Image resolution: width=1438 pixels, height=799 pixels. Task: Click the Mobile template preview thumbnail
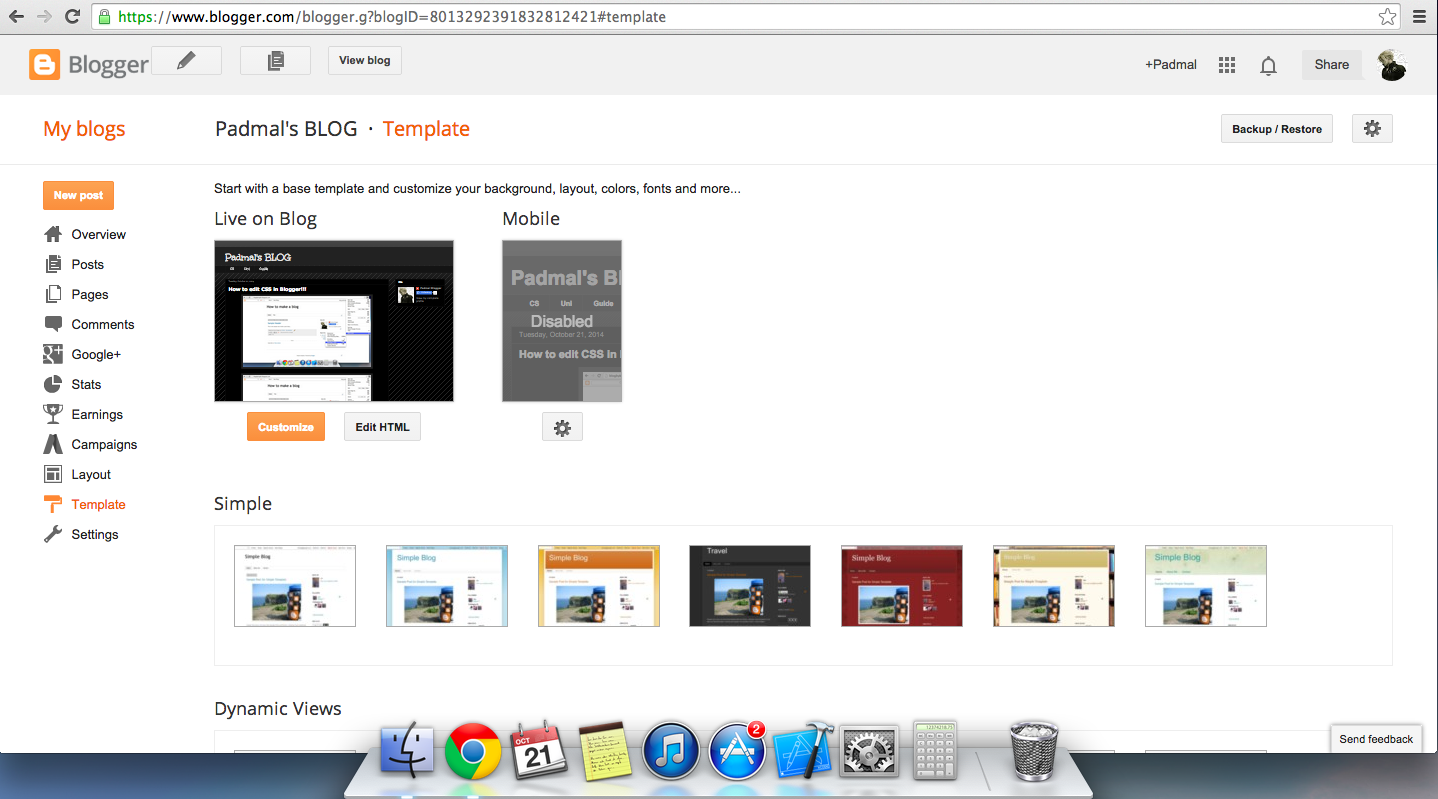tap(562, 321)
